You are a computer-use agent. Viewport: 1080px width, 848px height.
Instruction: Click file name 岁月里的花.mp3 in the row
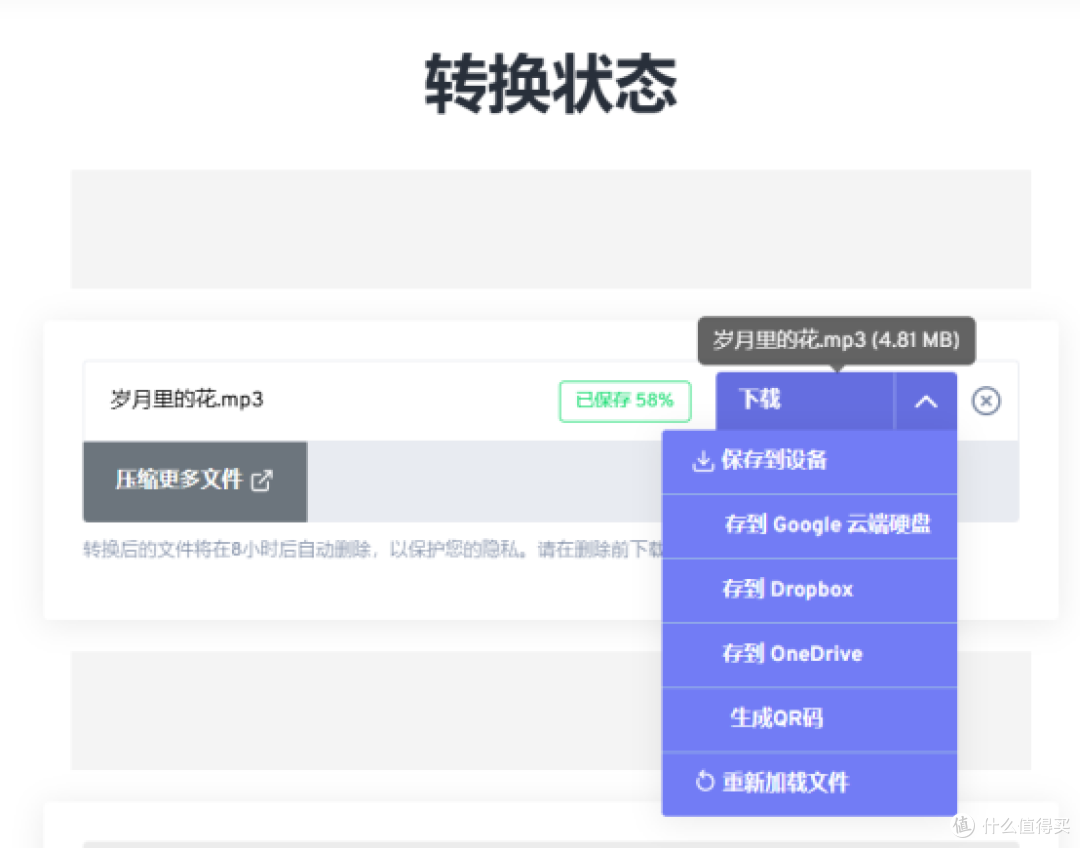(187, 400)
